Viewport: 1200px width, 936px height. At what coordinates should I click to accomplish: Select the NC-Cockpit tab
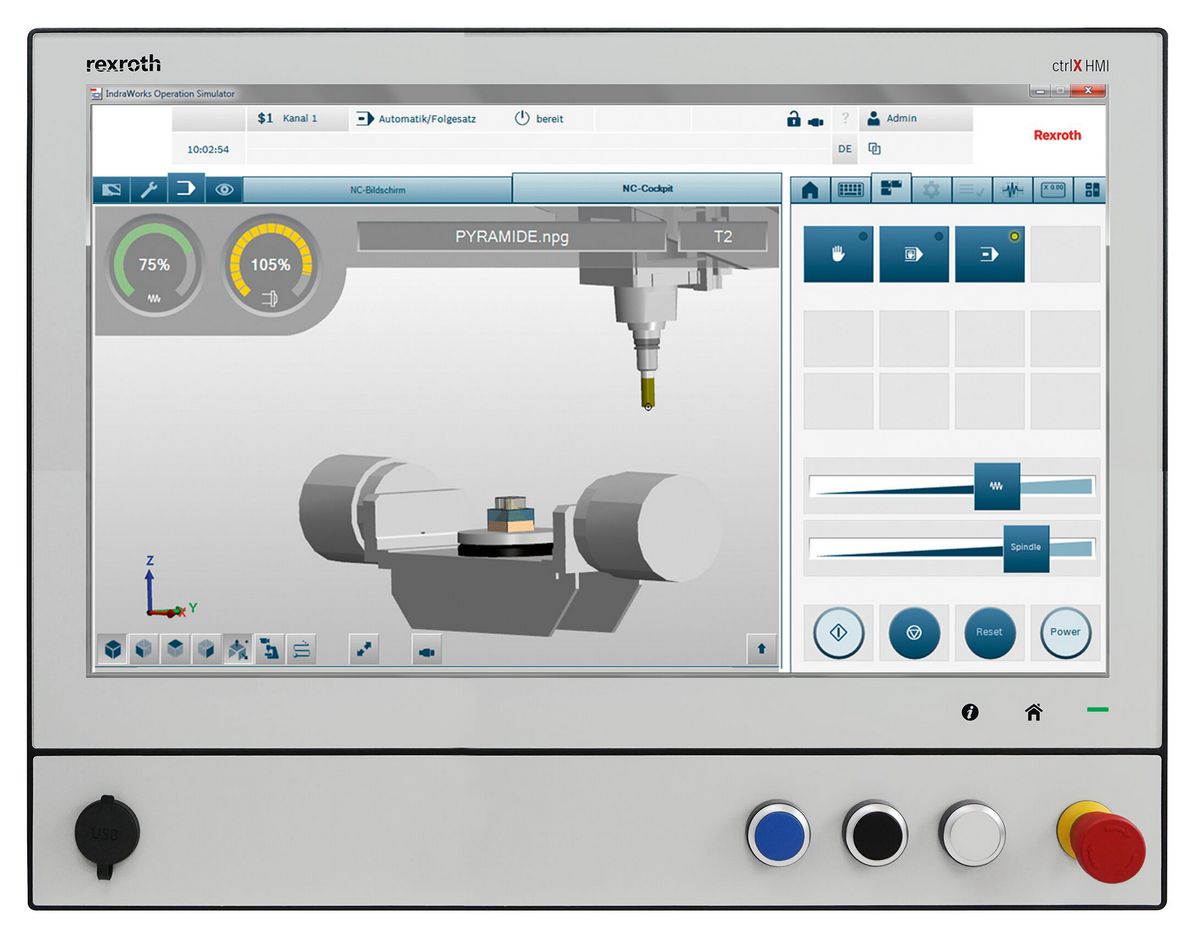(646, 188)
